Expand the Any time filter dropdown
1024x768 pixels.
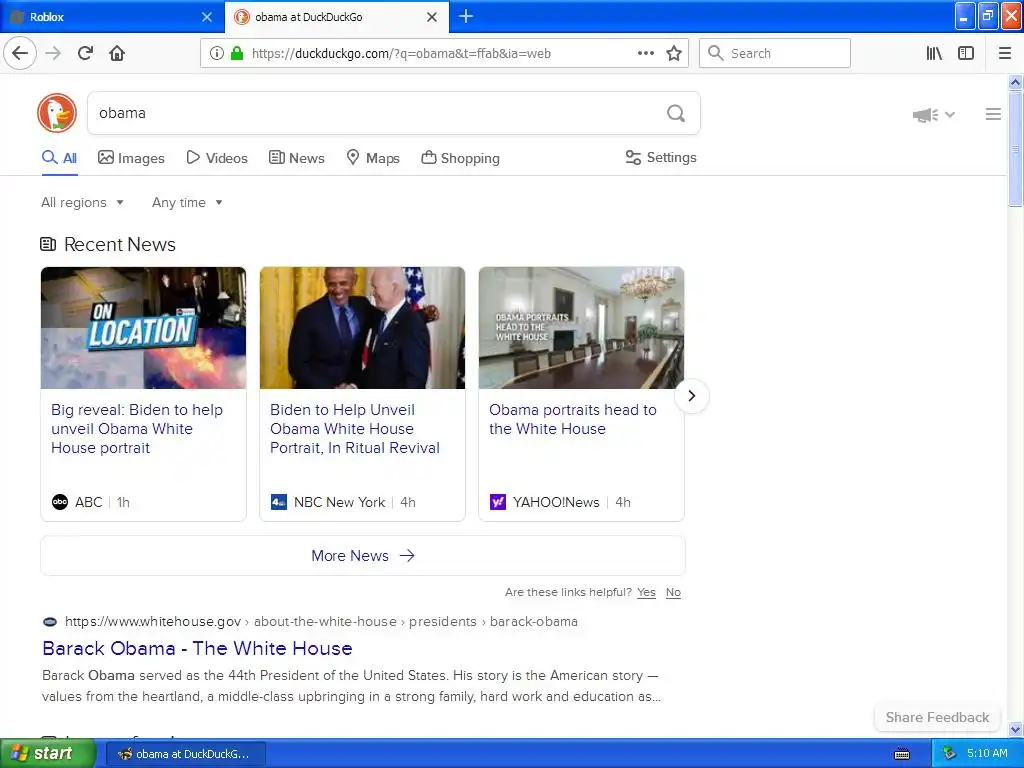pyautogui.click(x=187, y=202)
